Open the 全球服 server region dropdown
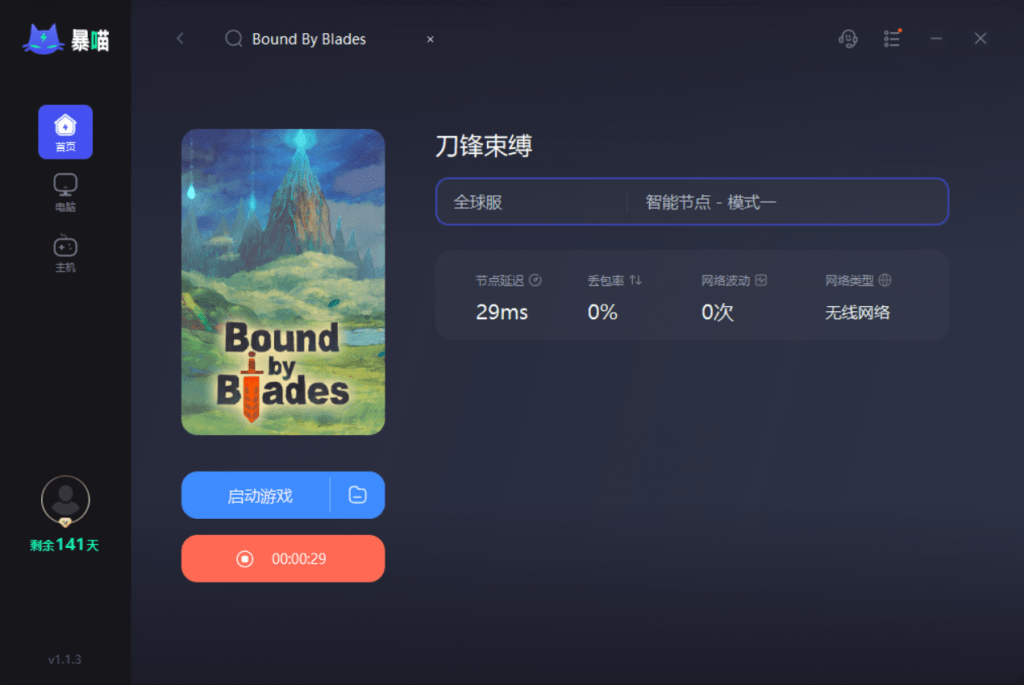1024x685 pixels. pyautogui.click(x=532, y=202)
